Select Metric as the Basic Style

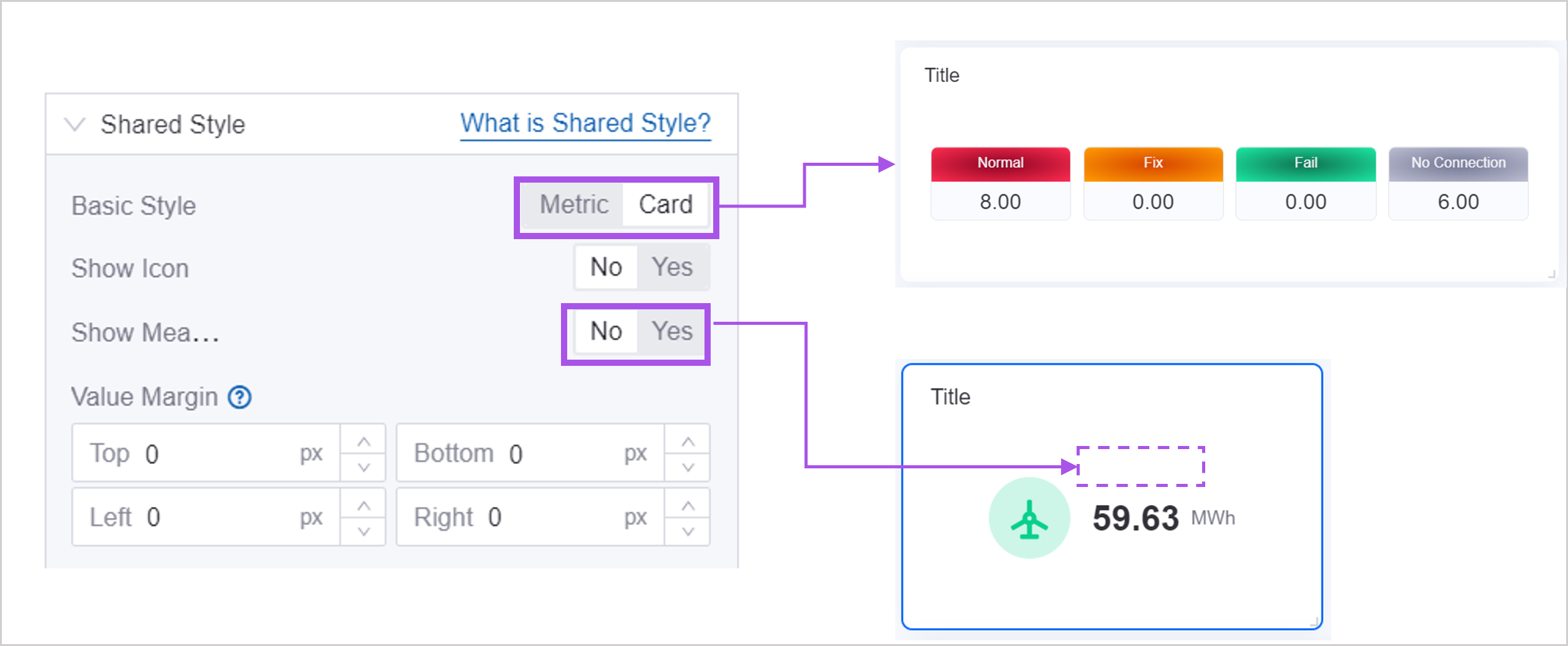point(573,204)
